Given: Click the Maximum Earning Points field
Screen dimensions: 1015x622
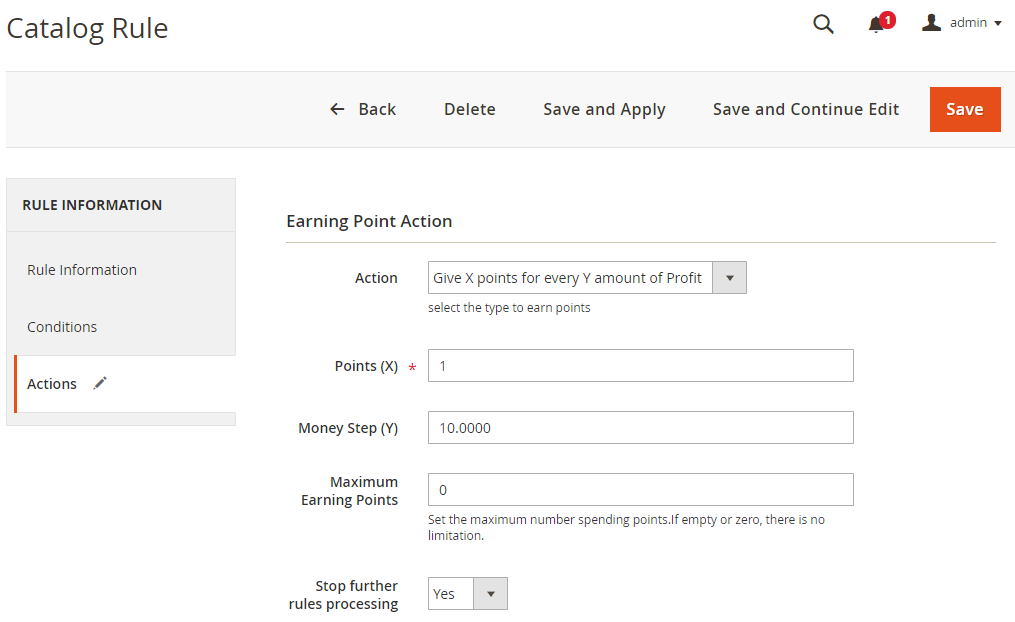Looking at the screenshot, I should click(640, 490).
